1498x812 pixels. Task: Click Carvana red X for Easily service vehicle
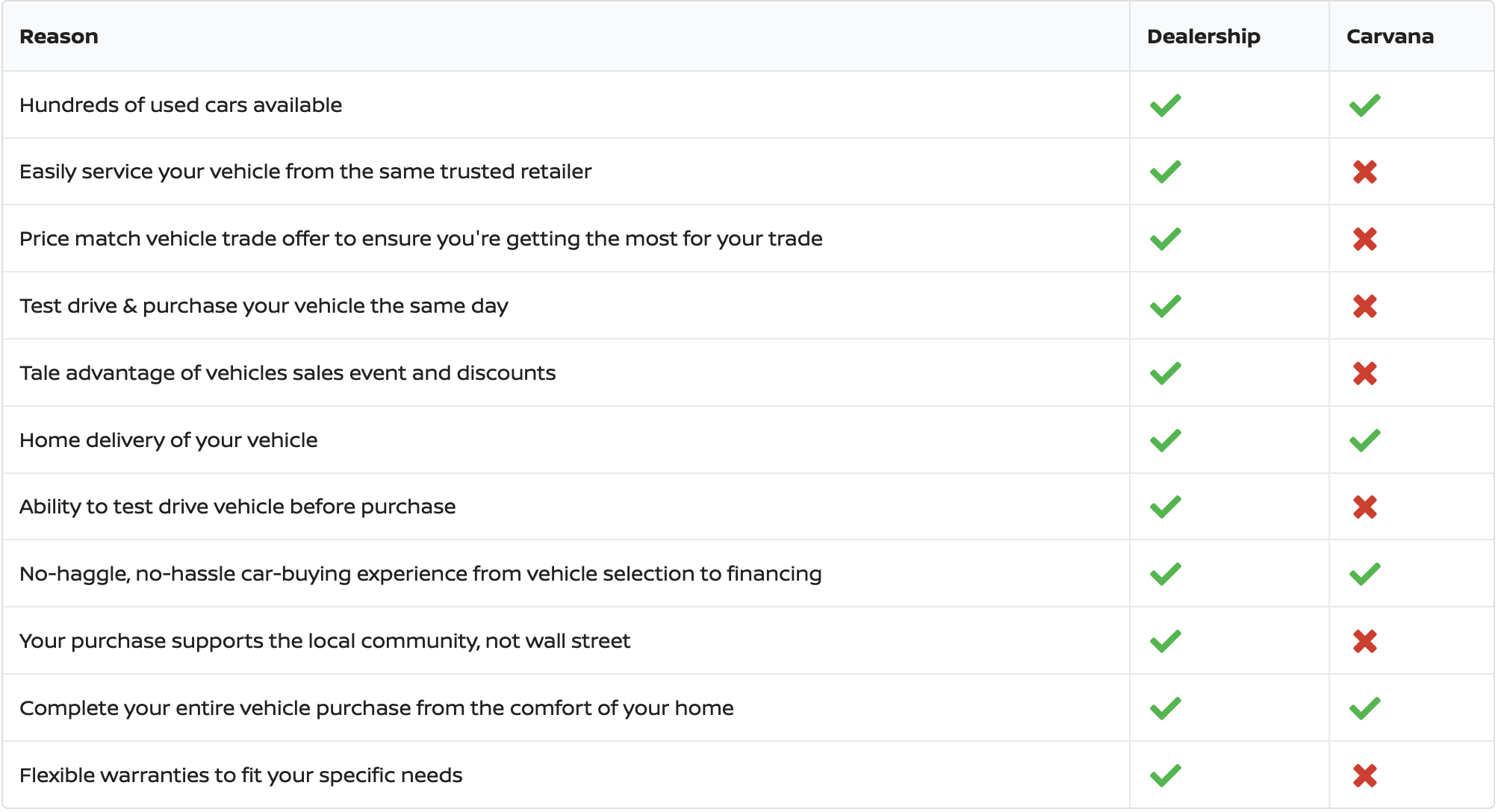[1364, 172]
